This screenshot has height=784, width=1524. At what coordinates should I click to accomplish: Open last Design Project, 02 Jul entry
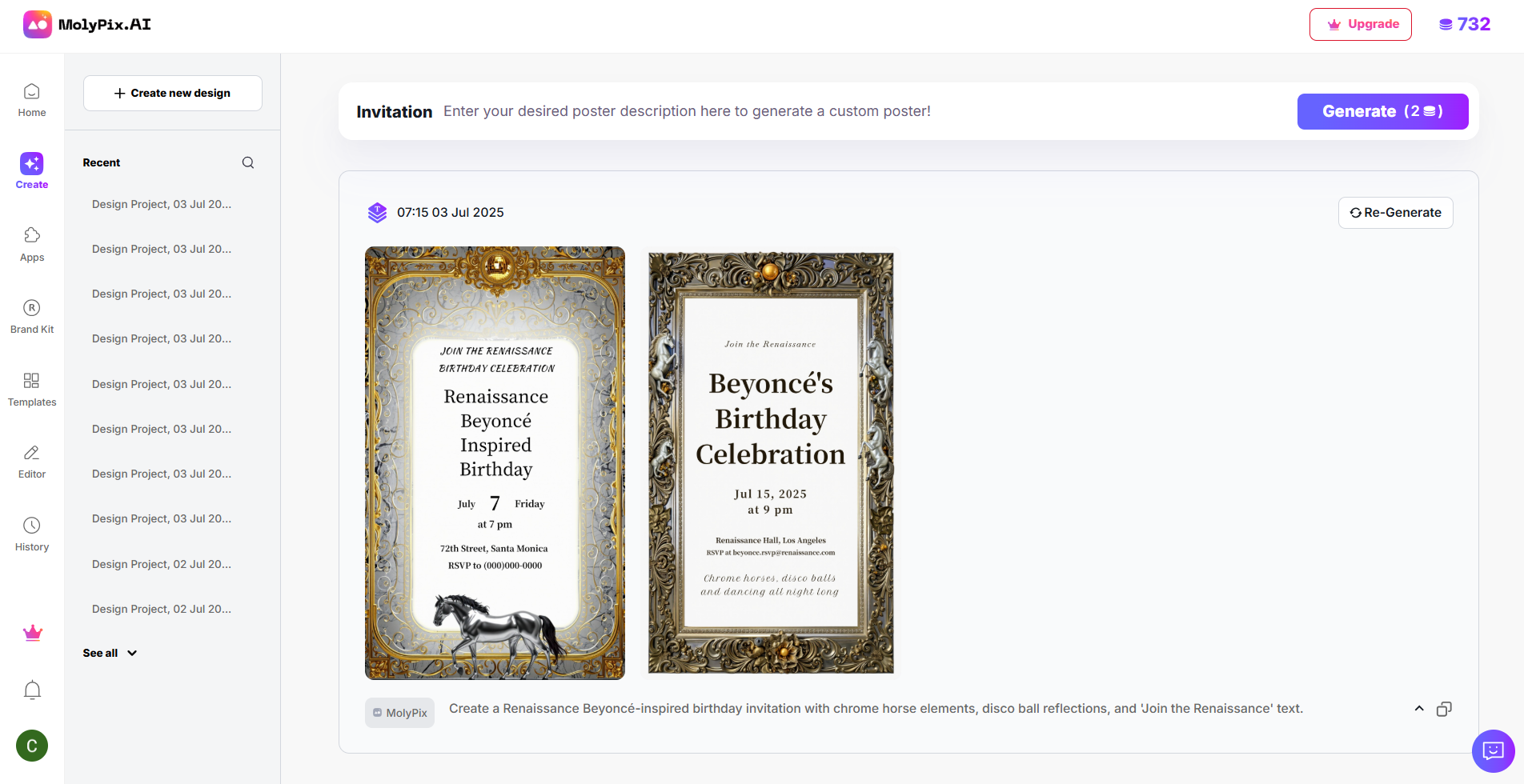[x=162, y=609]
